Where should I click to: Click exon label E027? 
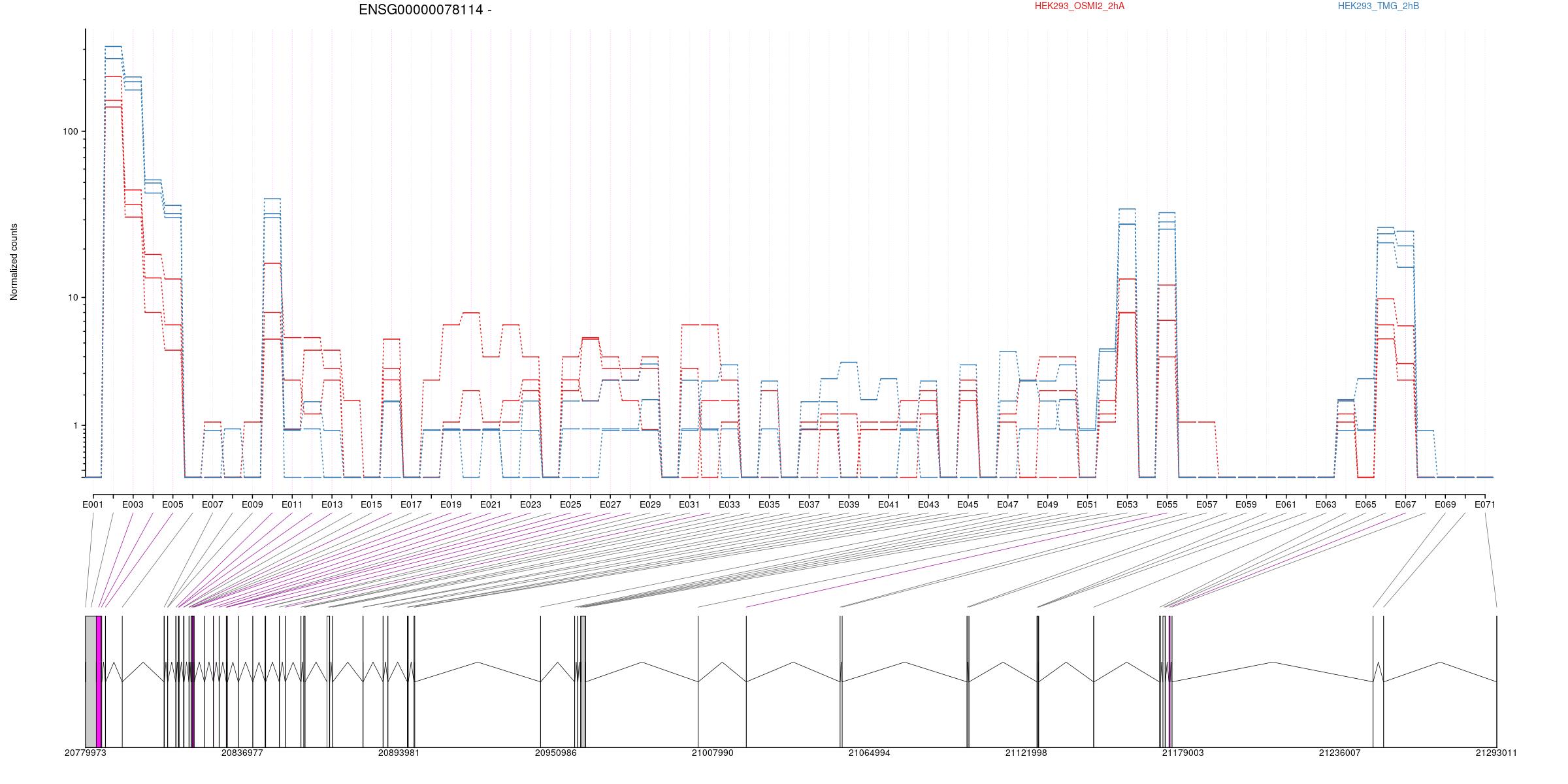tap(610, 504)
